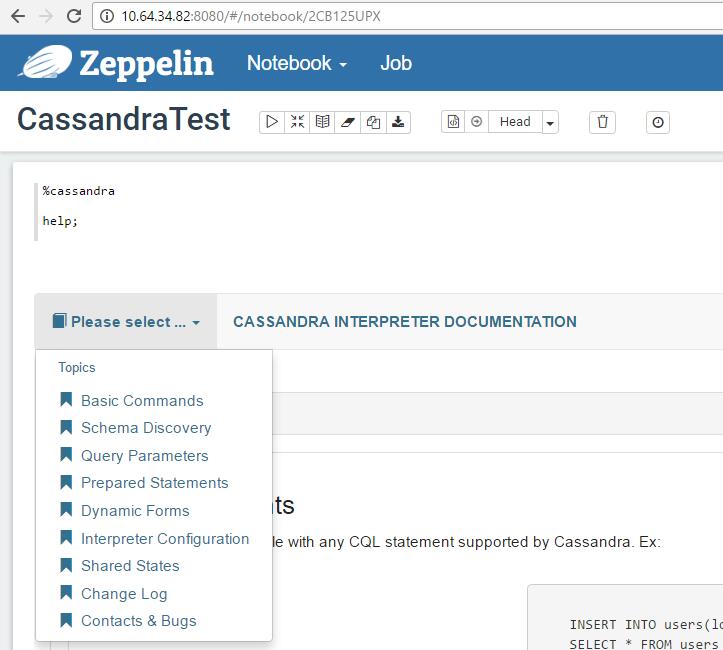Click the bookmark icon beside Basic Commands

click(66, 400)
